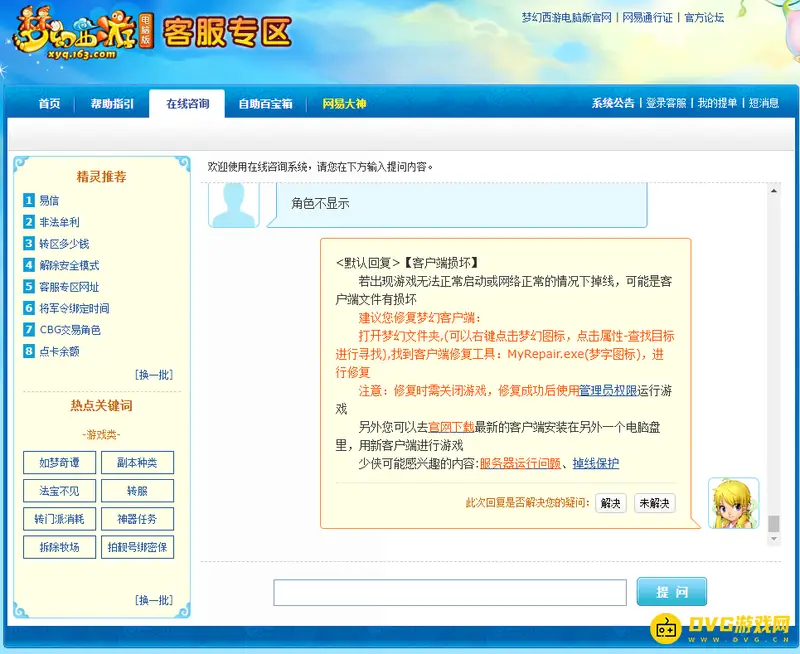This screenshot has width=800, height=654.
Task: Click the question input field
Action: coord(450,592)
